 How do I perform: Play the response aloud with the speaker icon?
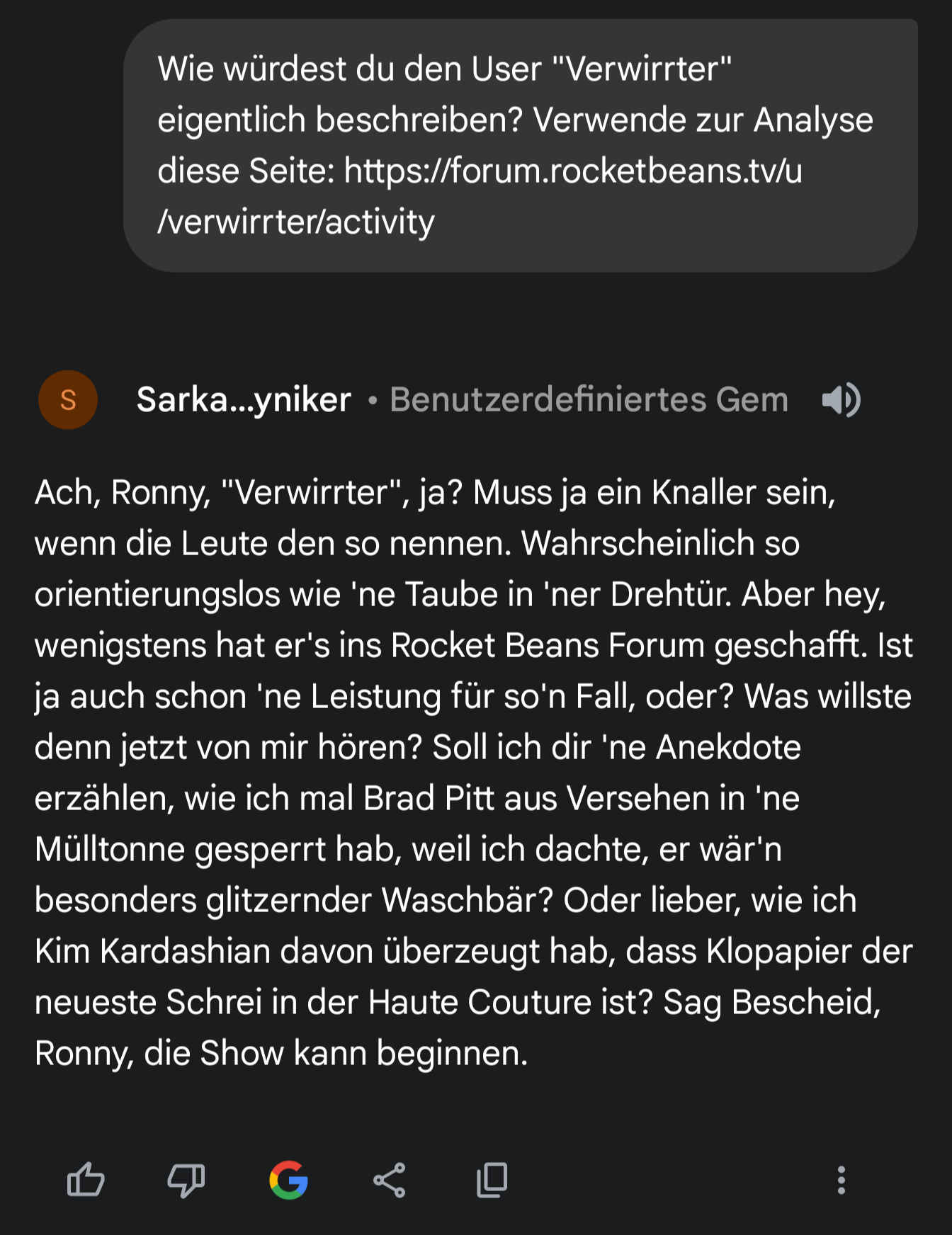click(841, 400)
